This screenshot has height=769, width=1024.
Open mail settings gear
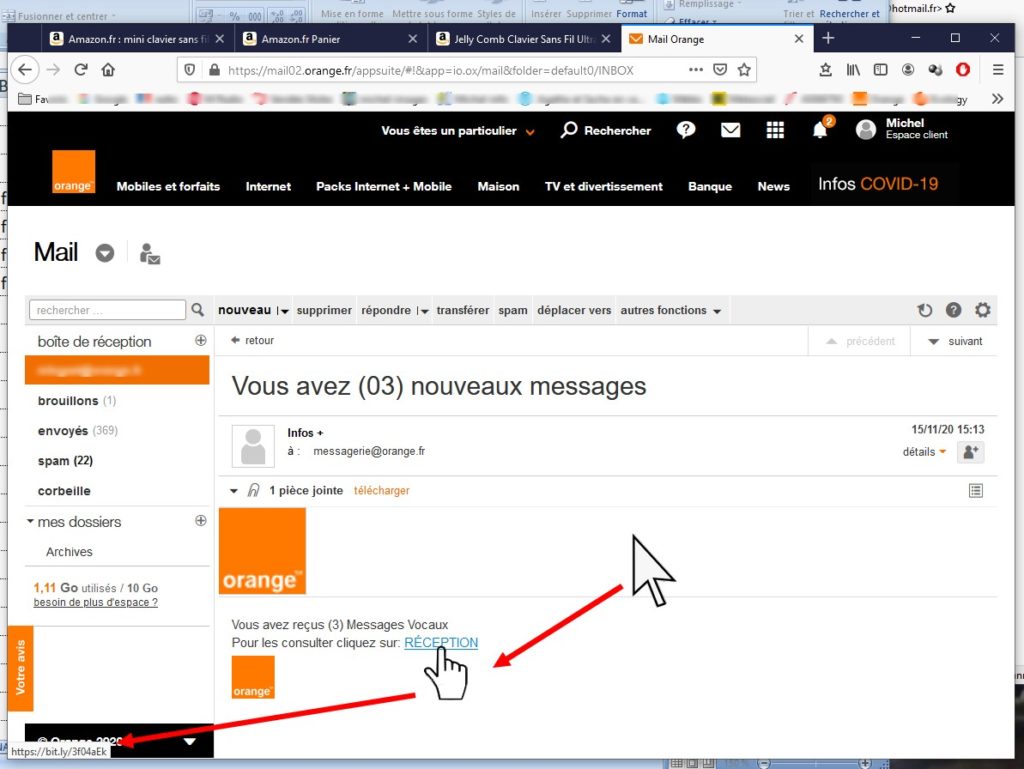tap(982, 310)
